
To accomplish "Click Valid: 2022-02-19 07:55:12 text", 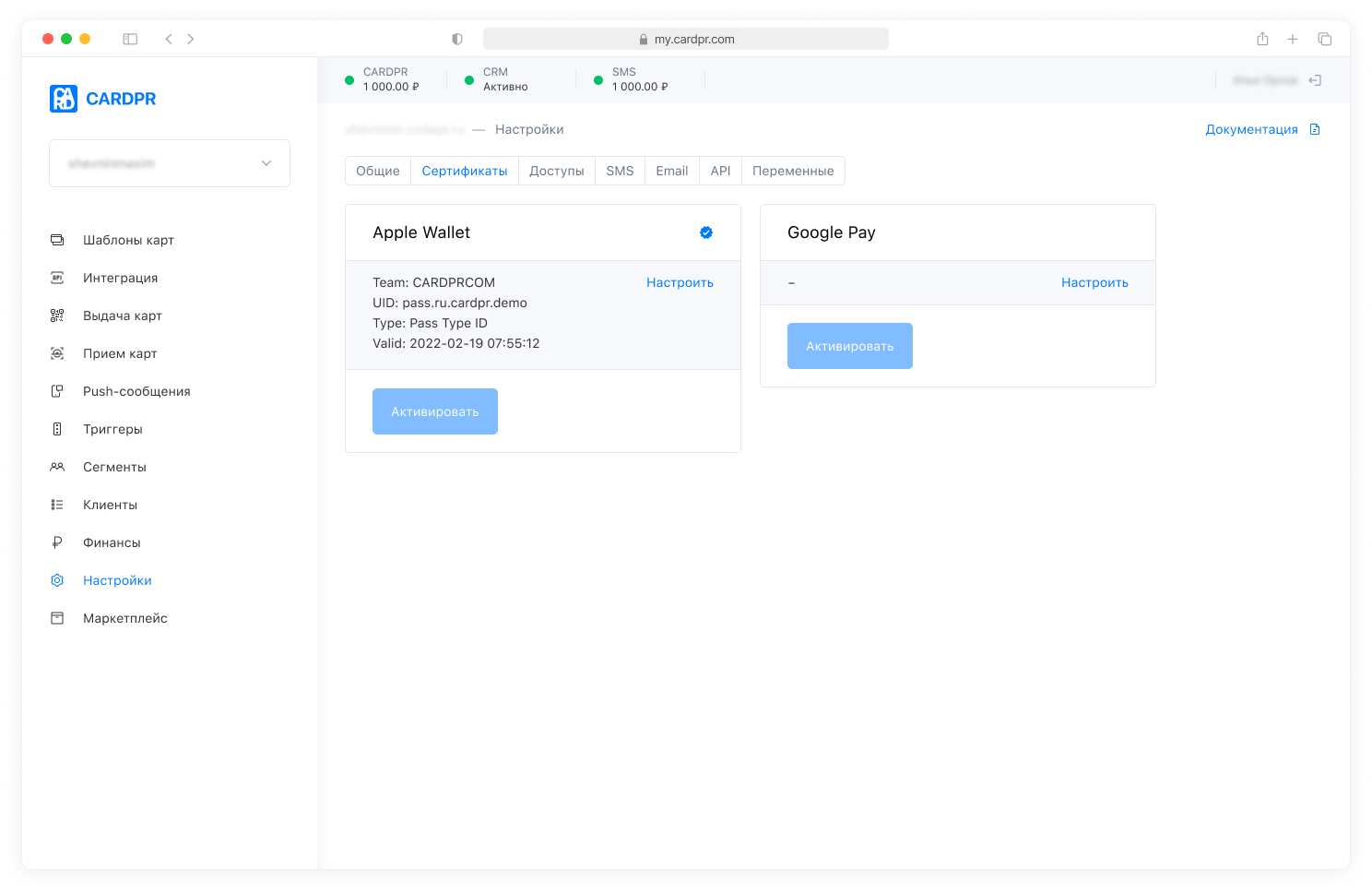I will point(456,343).
